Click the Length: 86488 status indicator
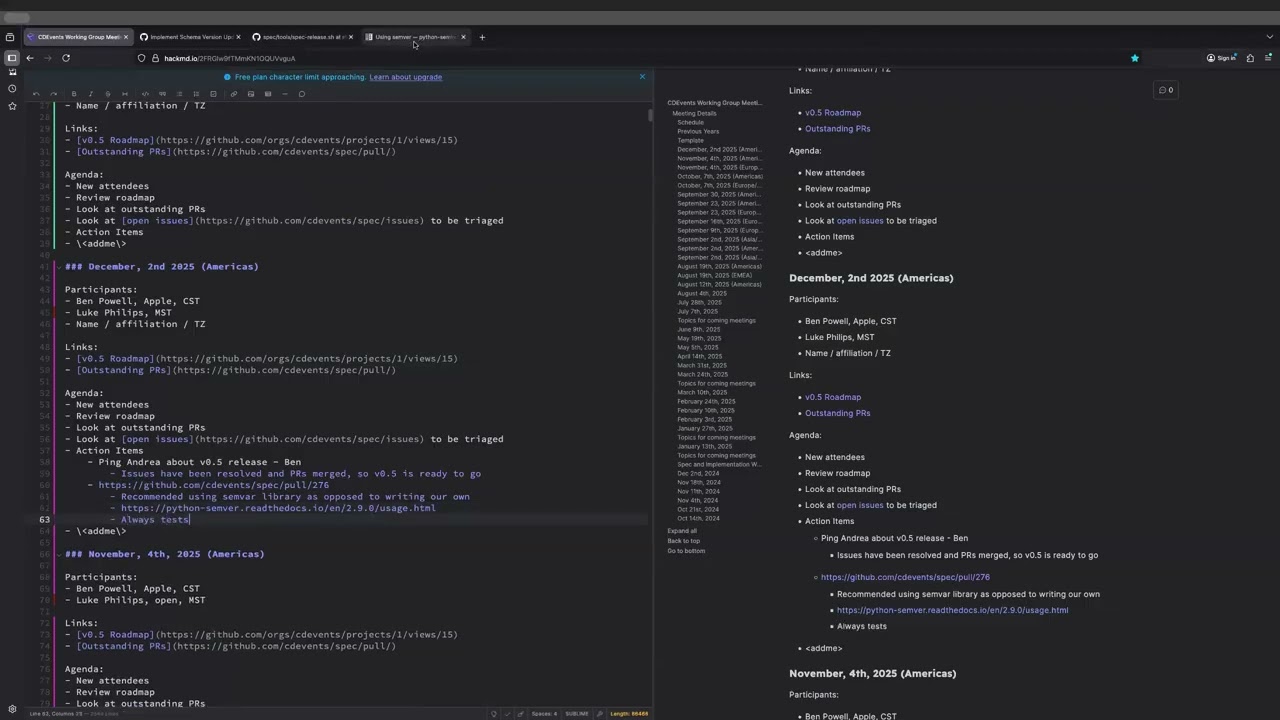This screenshot has width=1280, height=720. coord(629,714)
